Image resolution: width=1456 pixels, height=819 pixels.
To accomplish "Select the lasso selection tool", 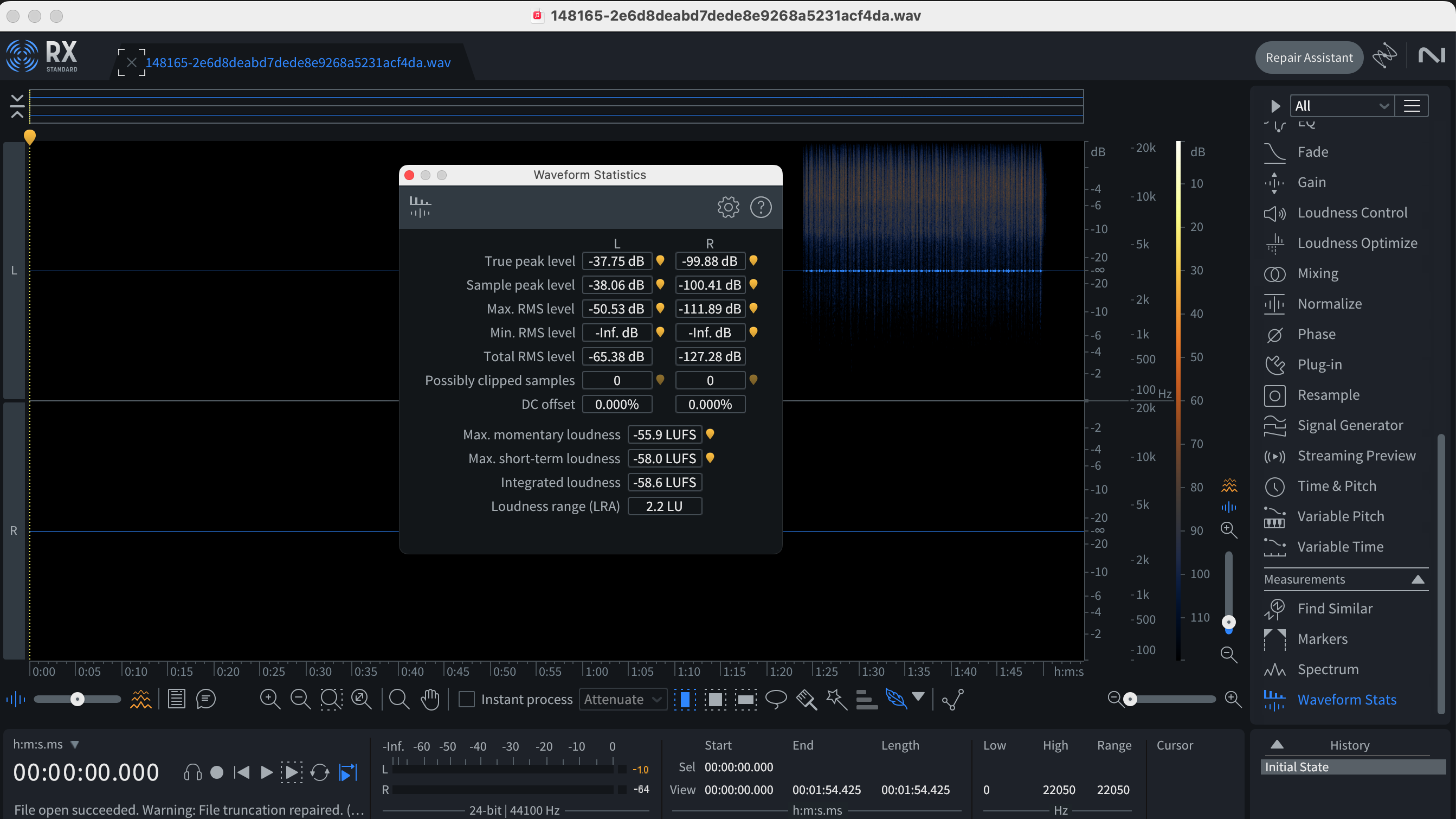I will click(776, 699).
